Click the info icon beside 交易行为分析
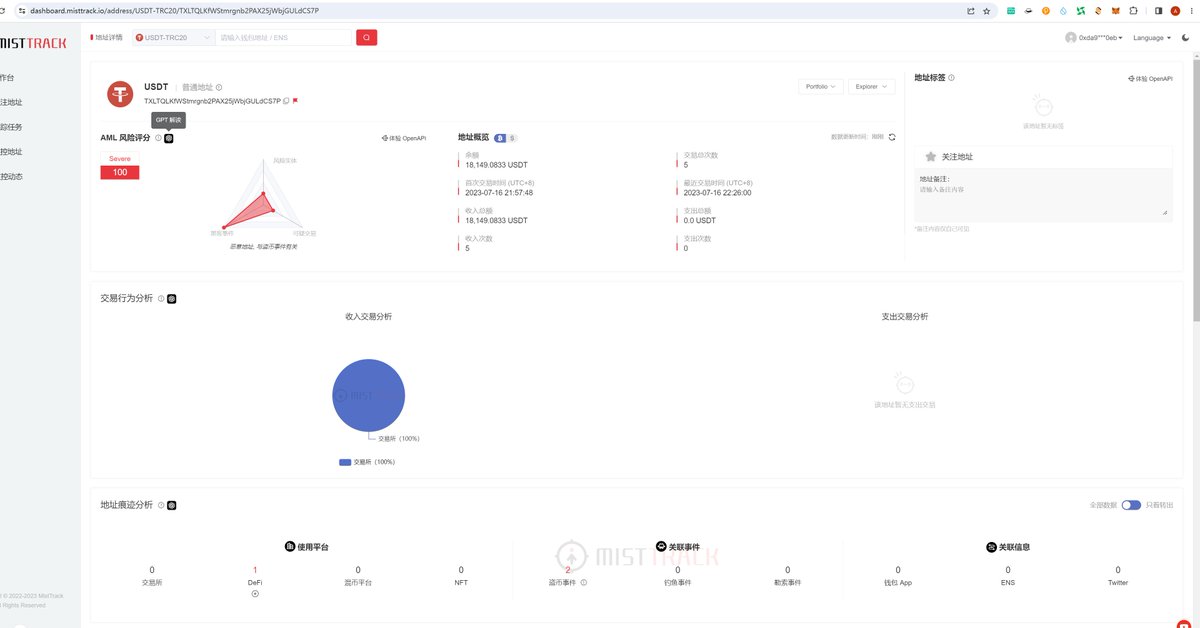 tap(161, 299)
